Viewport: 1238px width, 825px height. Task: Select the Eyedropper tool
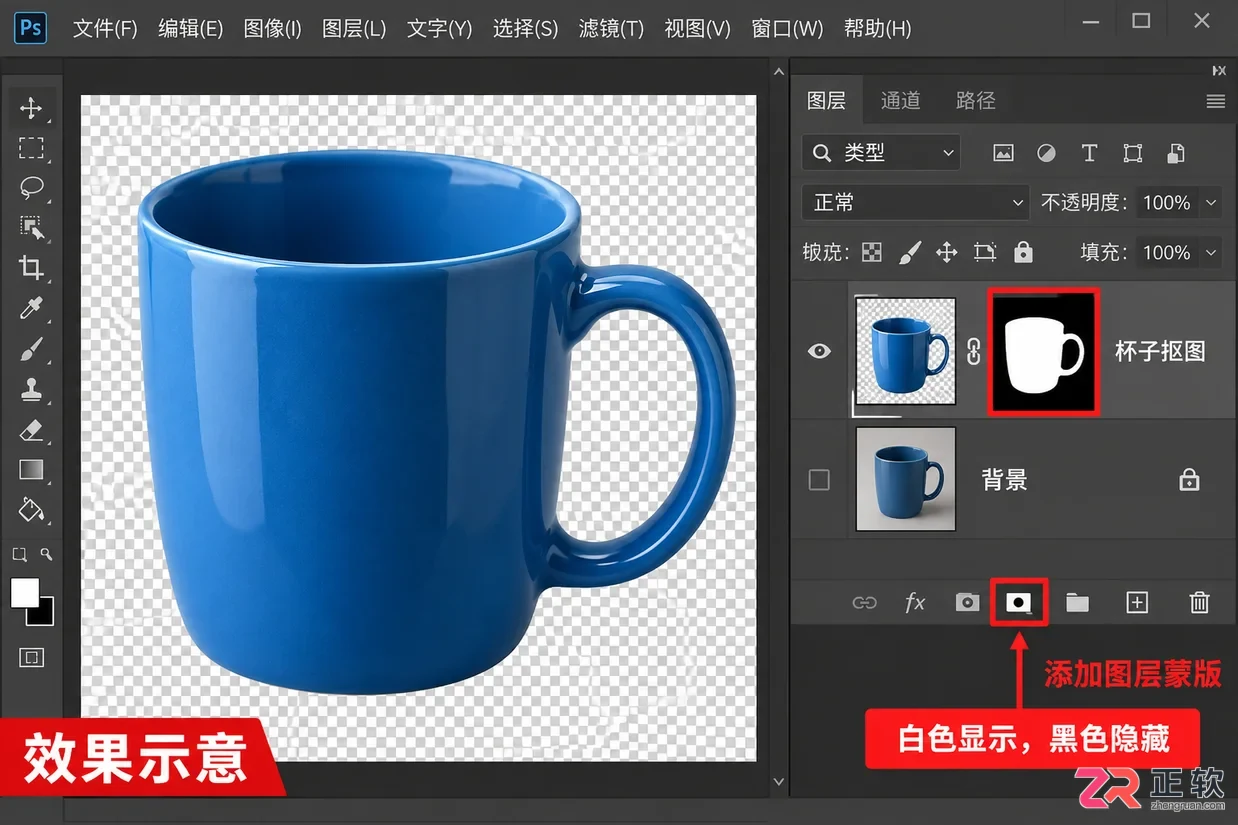tap(31, 308)
